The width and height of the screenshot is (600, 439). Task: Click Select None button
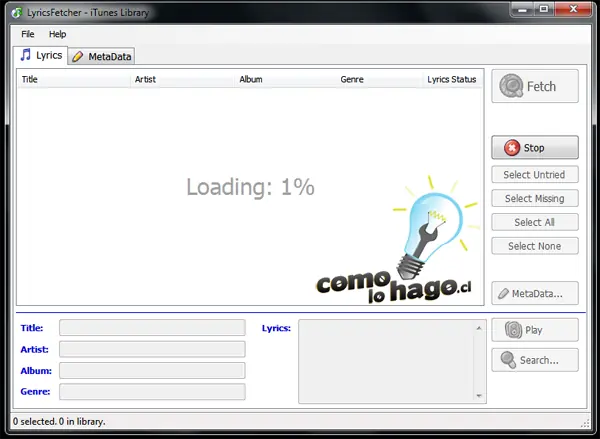(x=535, y=246)
